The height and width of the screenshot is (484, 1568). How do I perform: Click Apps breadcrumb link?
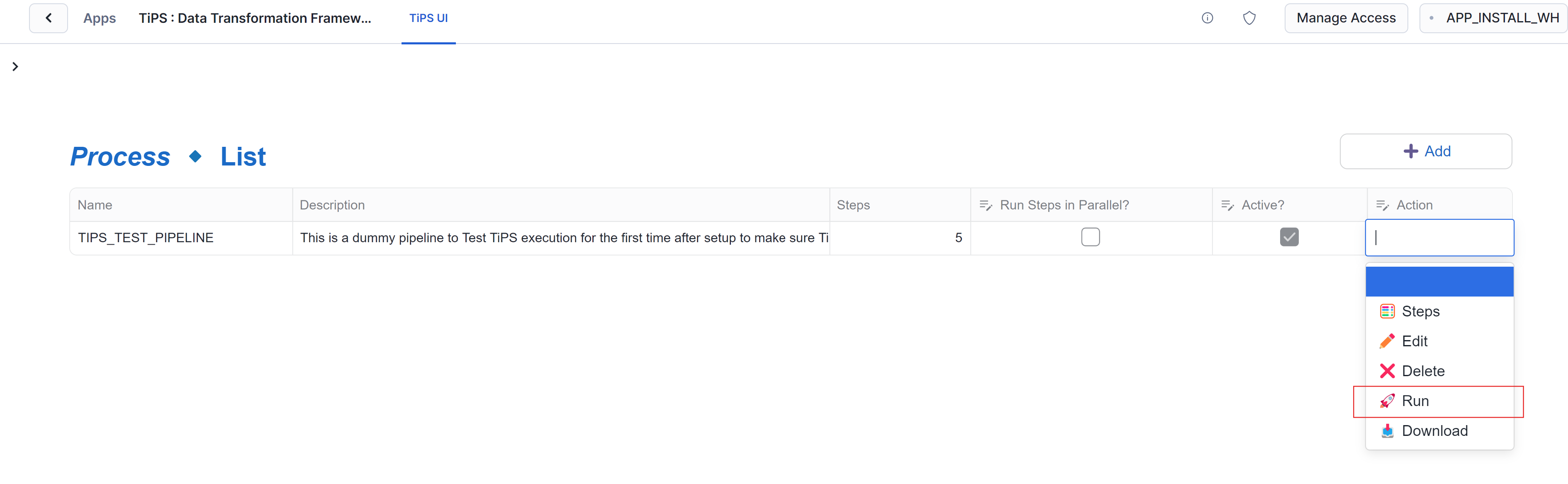[x=99, y=17]
